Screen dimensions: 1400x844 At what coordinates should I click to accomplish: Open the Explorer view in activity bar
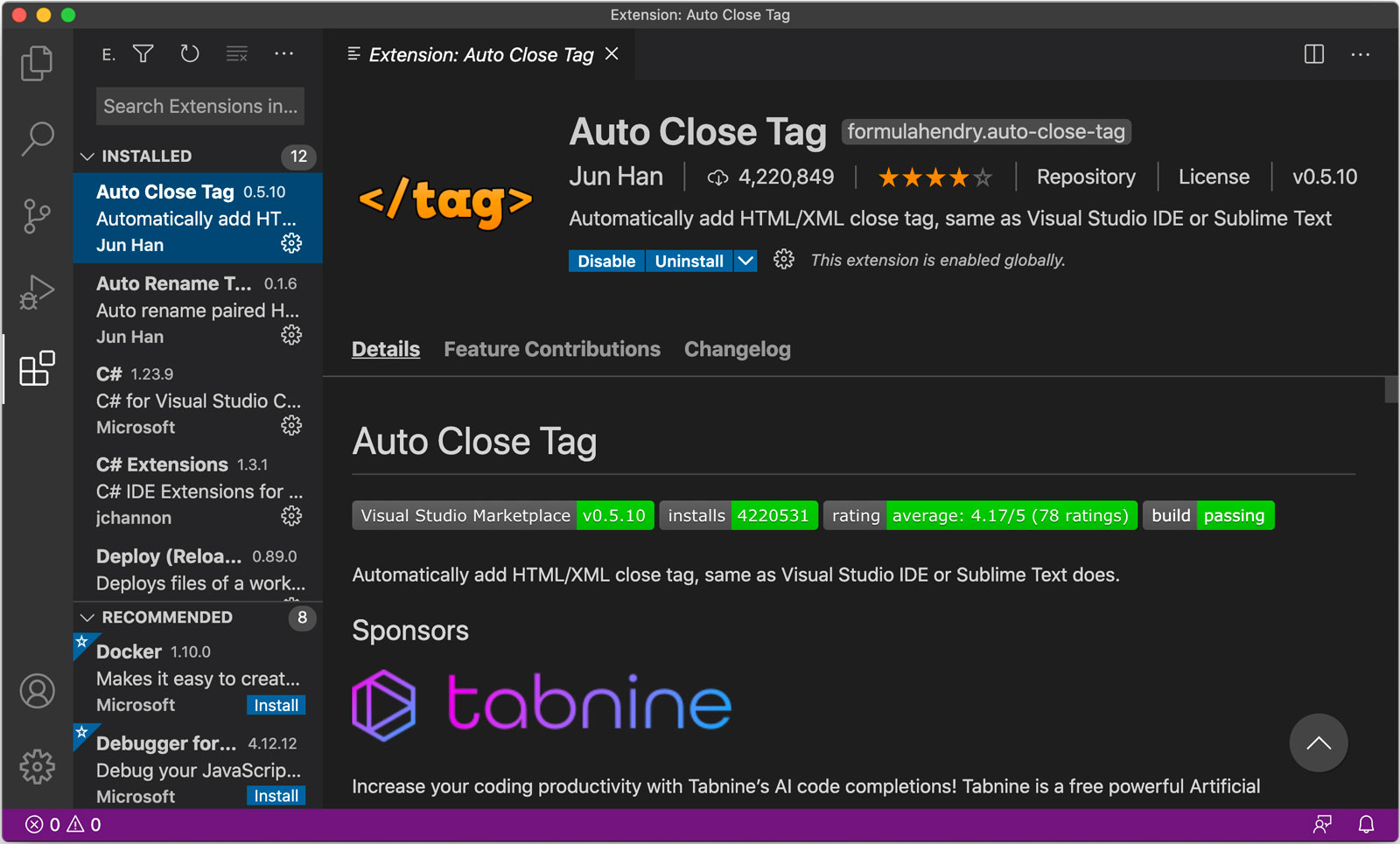(37, 63)
